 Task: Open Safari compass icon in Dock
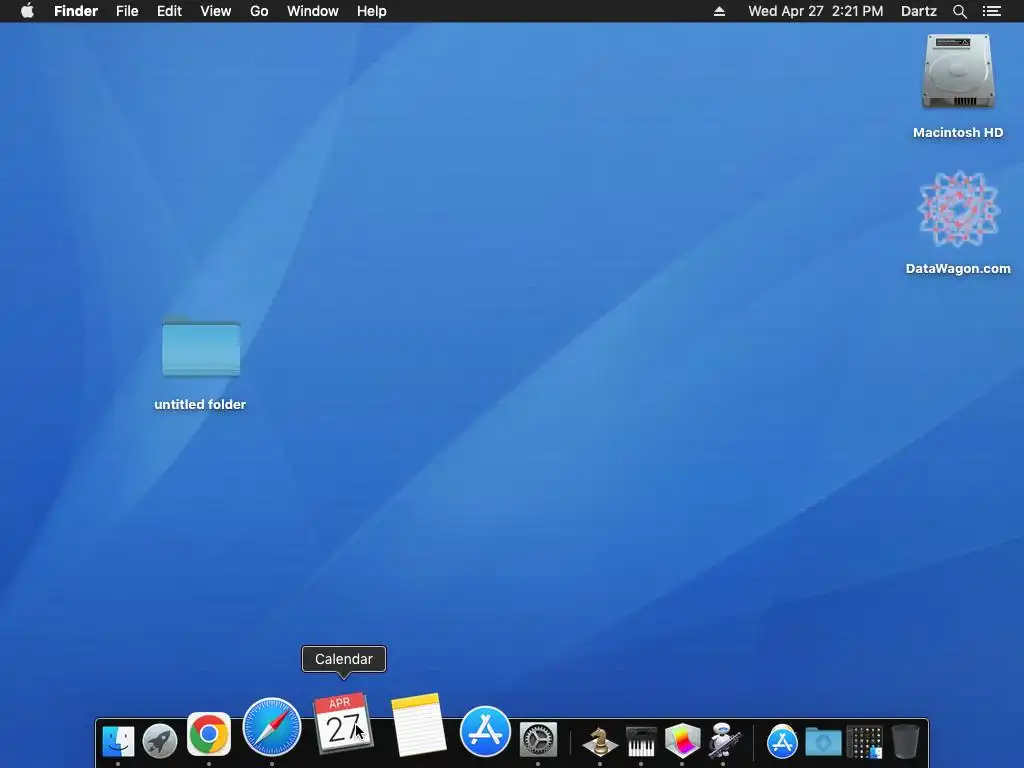point(272,727)
